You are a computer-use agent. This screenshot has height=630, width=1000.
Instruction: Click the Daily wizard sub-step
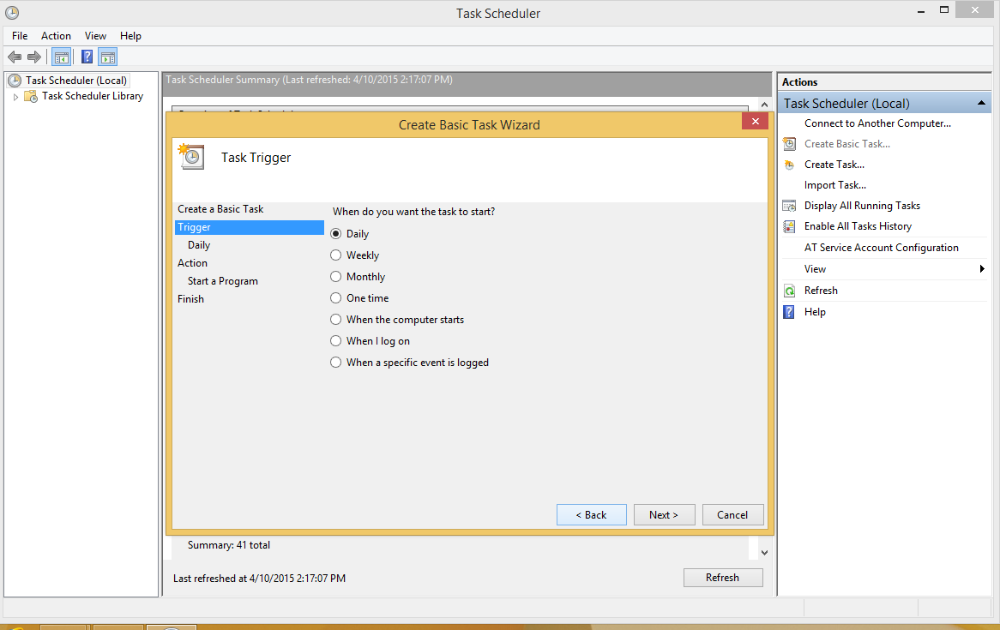199,245
